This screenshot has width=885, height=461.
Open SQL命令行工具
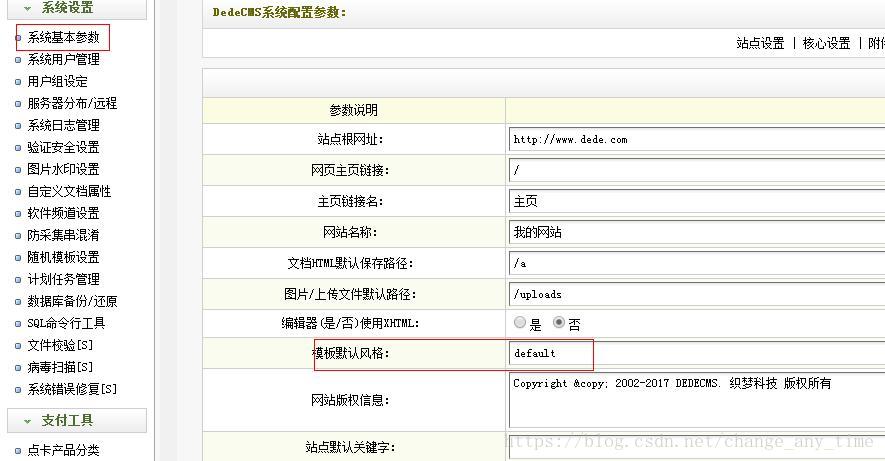coord(66,323)
